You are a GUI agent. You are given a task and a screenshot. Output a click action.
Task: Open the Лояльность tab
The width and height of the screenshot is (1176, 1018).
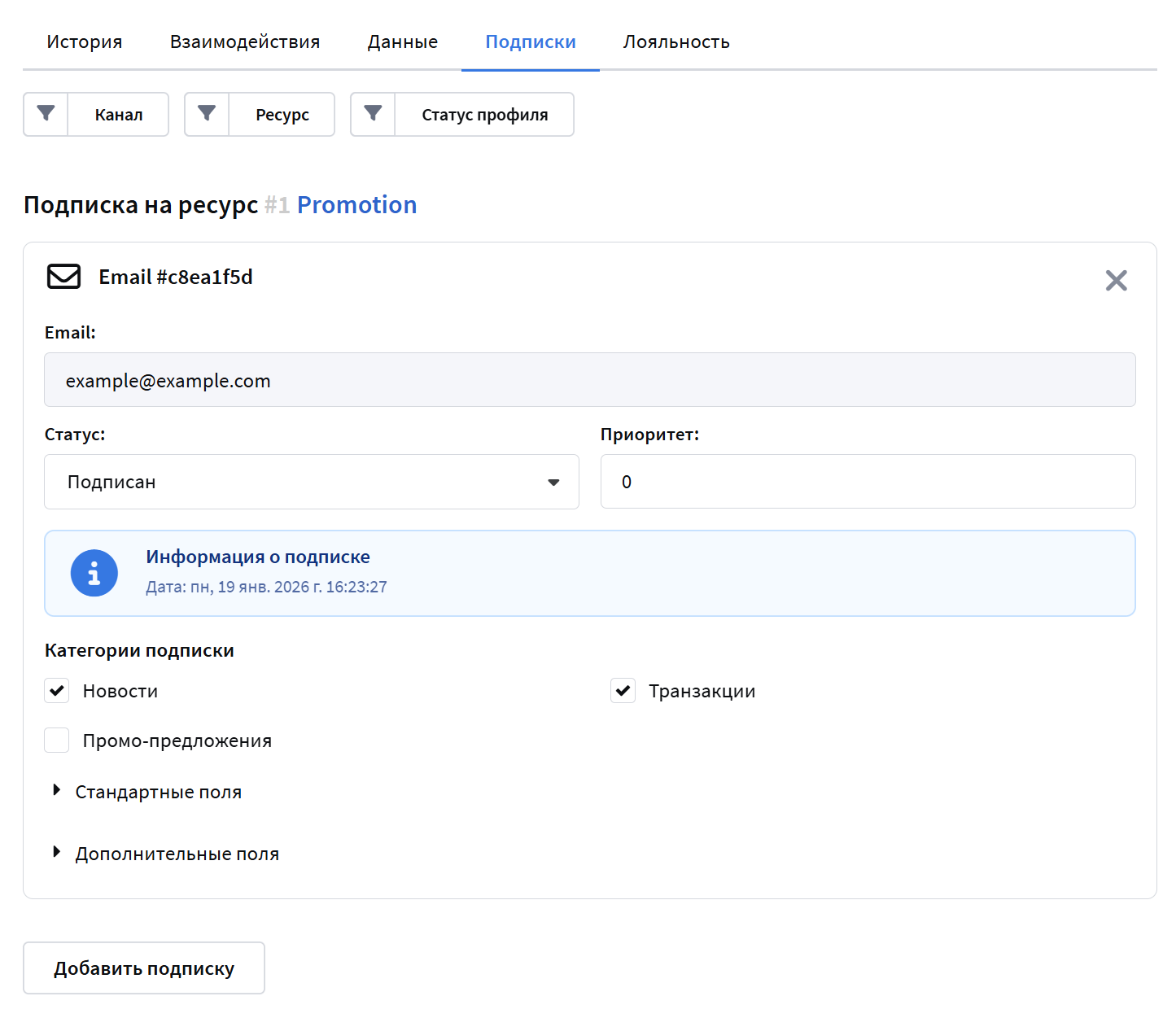point(676,42)
